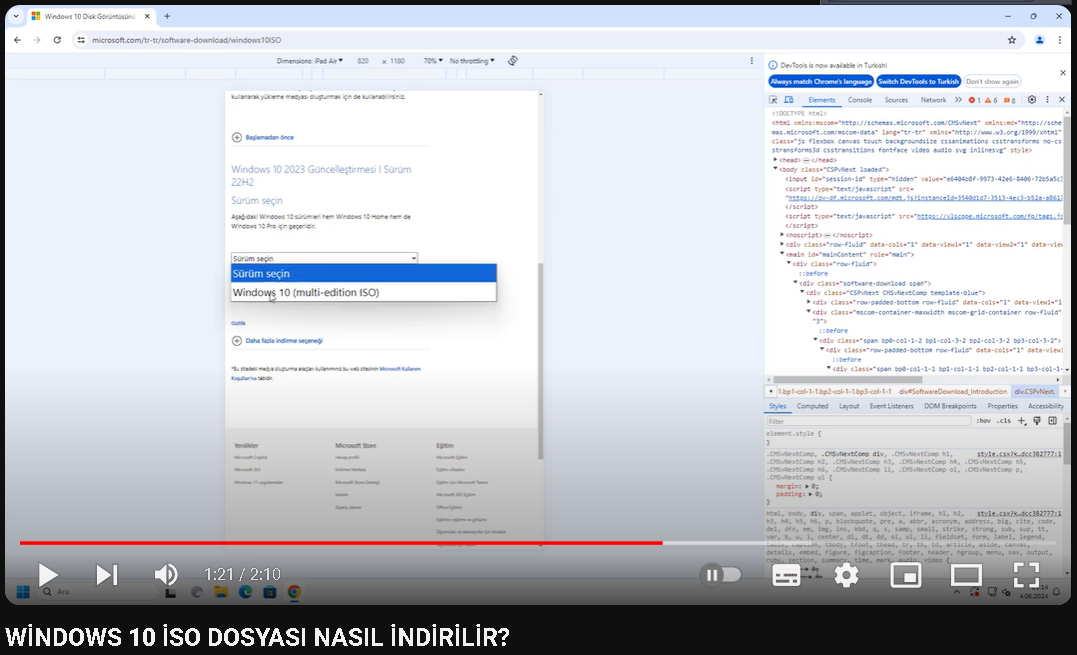This screenshot has width=1077, height=655.
Task: Open a new browser tab
Action: [x=167, y=16]
